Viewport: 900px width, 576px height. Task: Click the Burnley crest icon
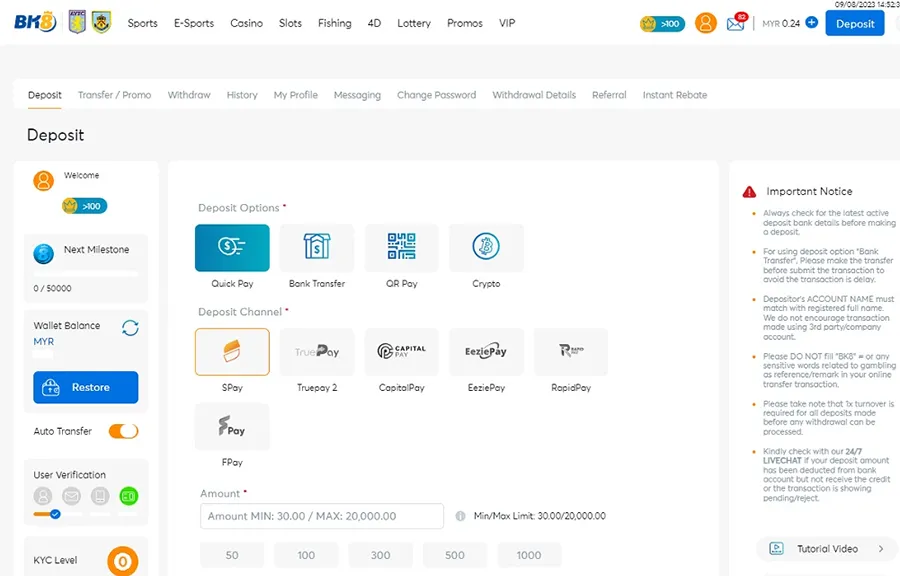pos(102,22)
